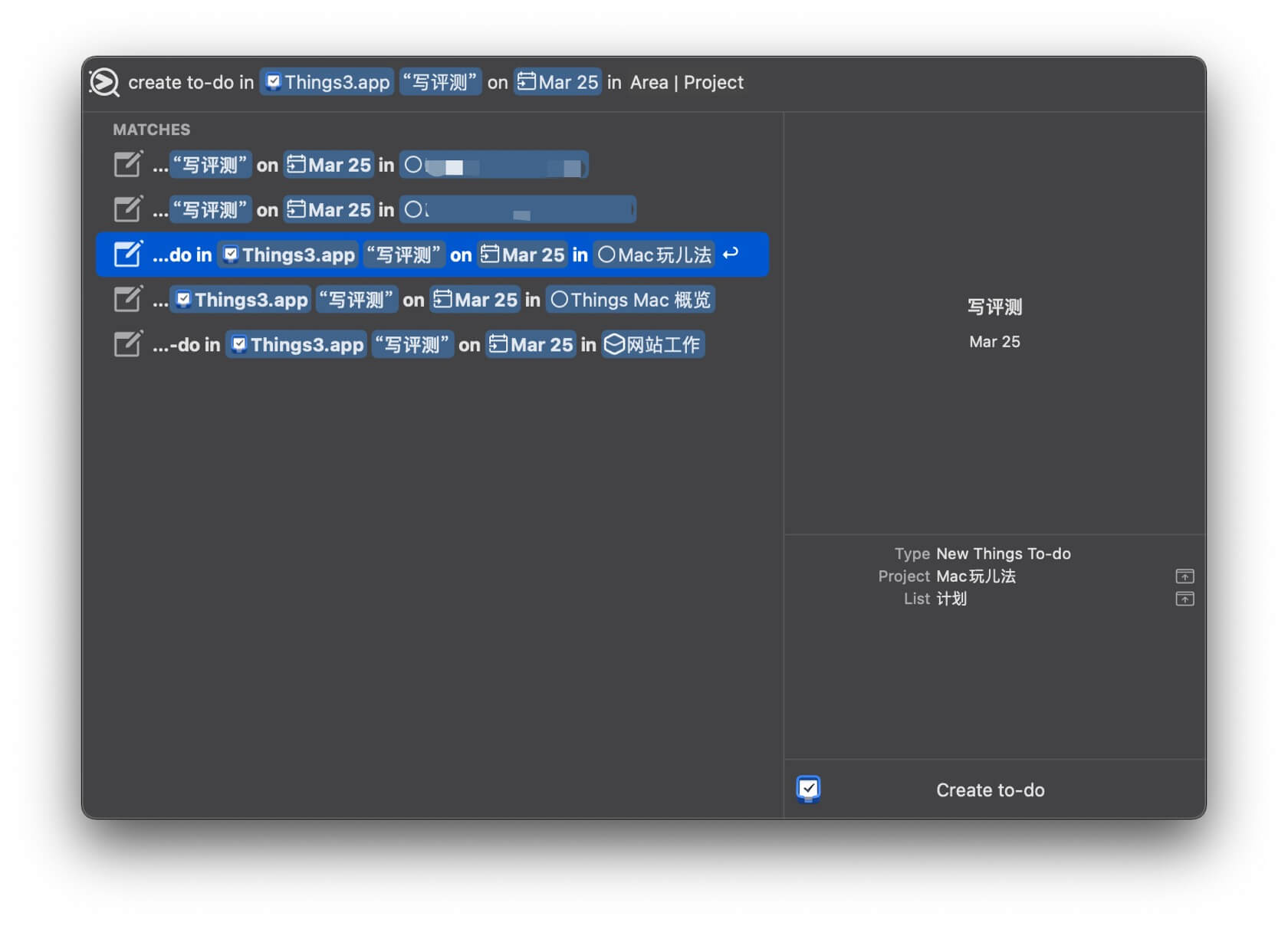Click the compose icon on the Mac玩儿法 row
Image resolution: width=1288 pixels, height=926 pixels.
128,254
